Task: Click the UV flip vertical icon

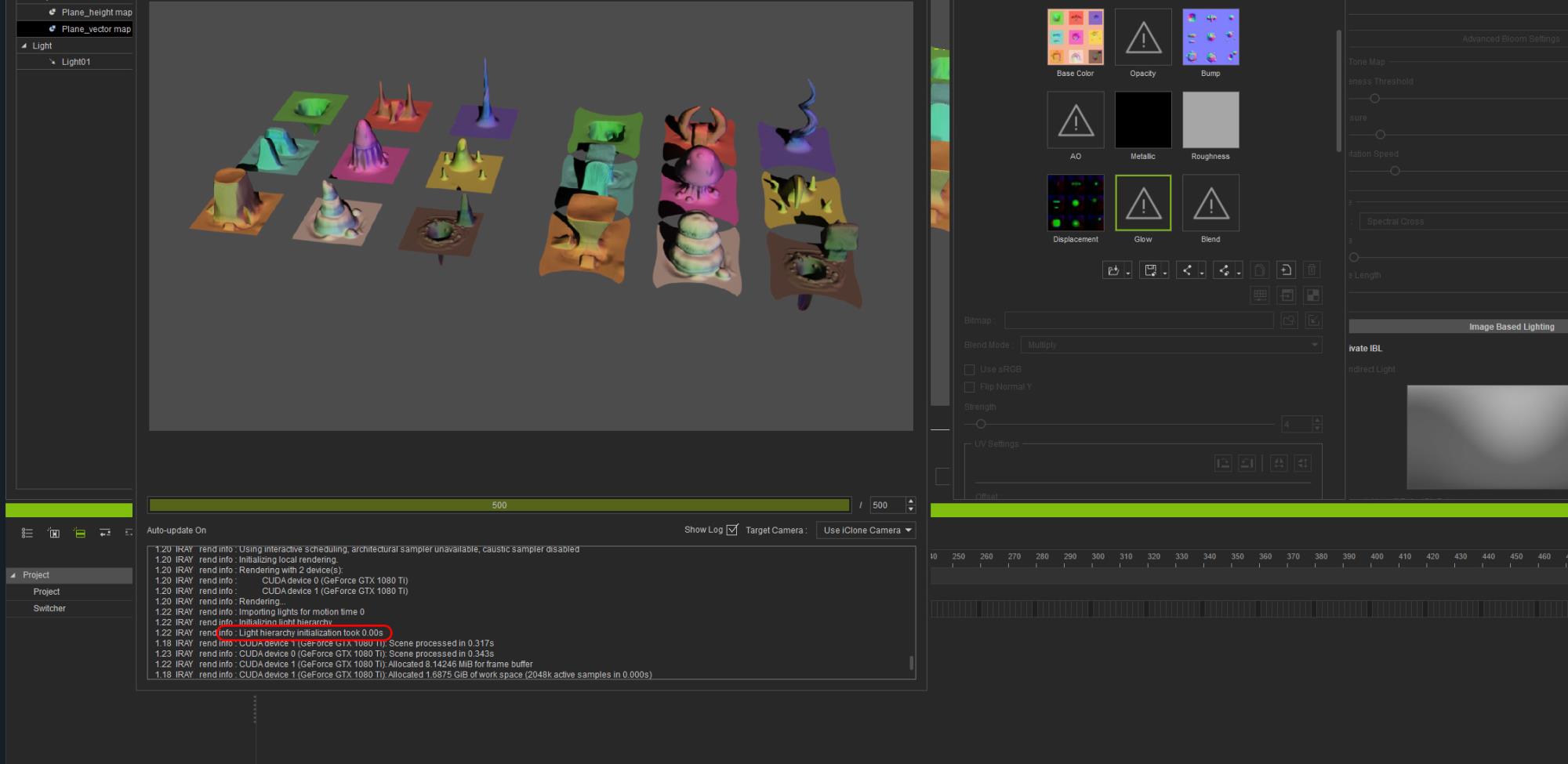Action: 1303,463
